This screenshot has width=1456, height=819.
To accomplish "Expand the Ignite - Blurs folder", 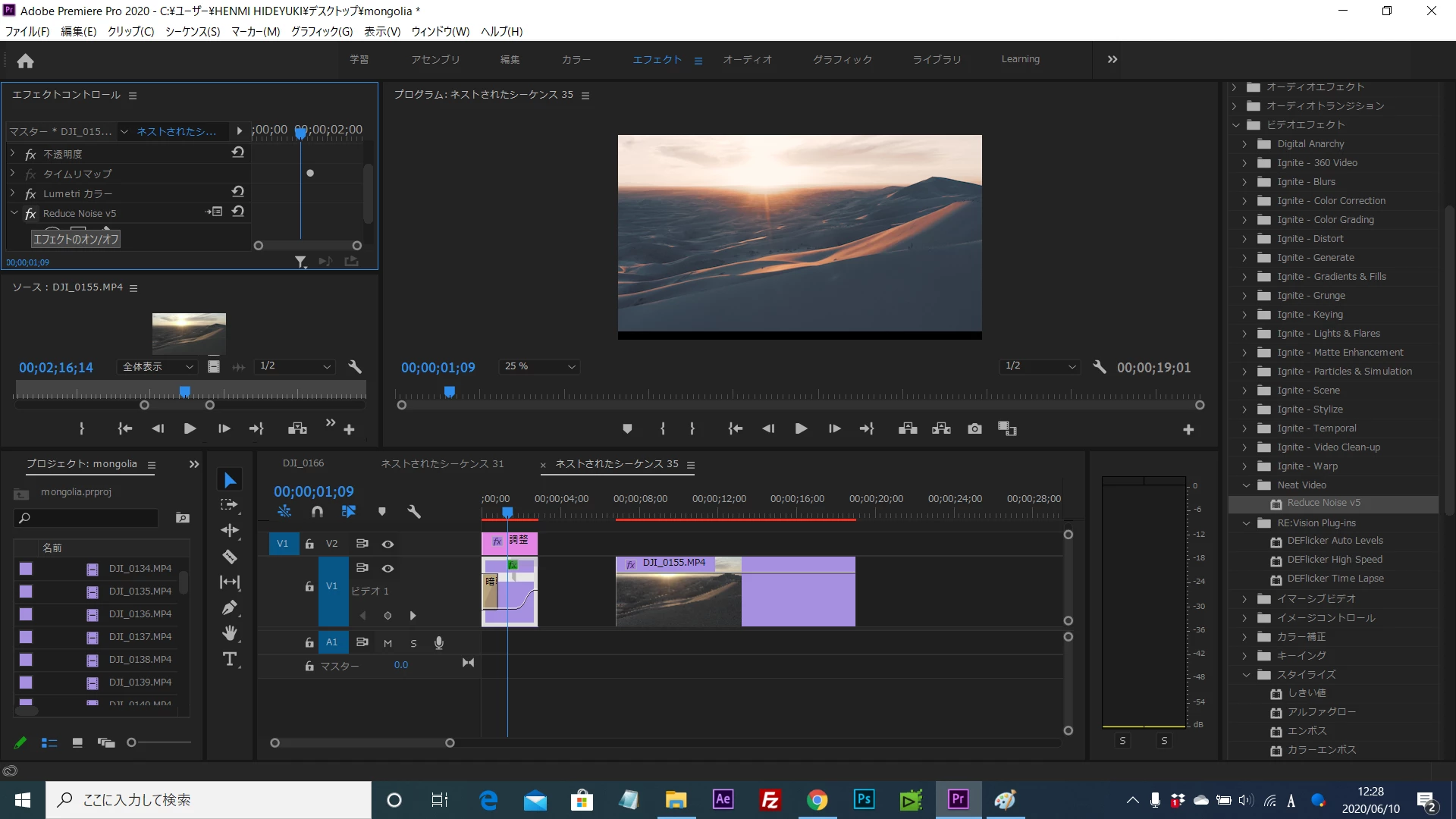I will (1244, 182).
